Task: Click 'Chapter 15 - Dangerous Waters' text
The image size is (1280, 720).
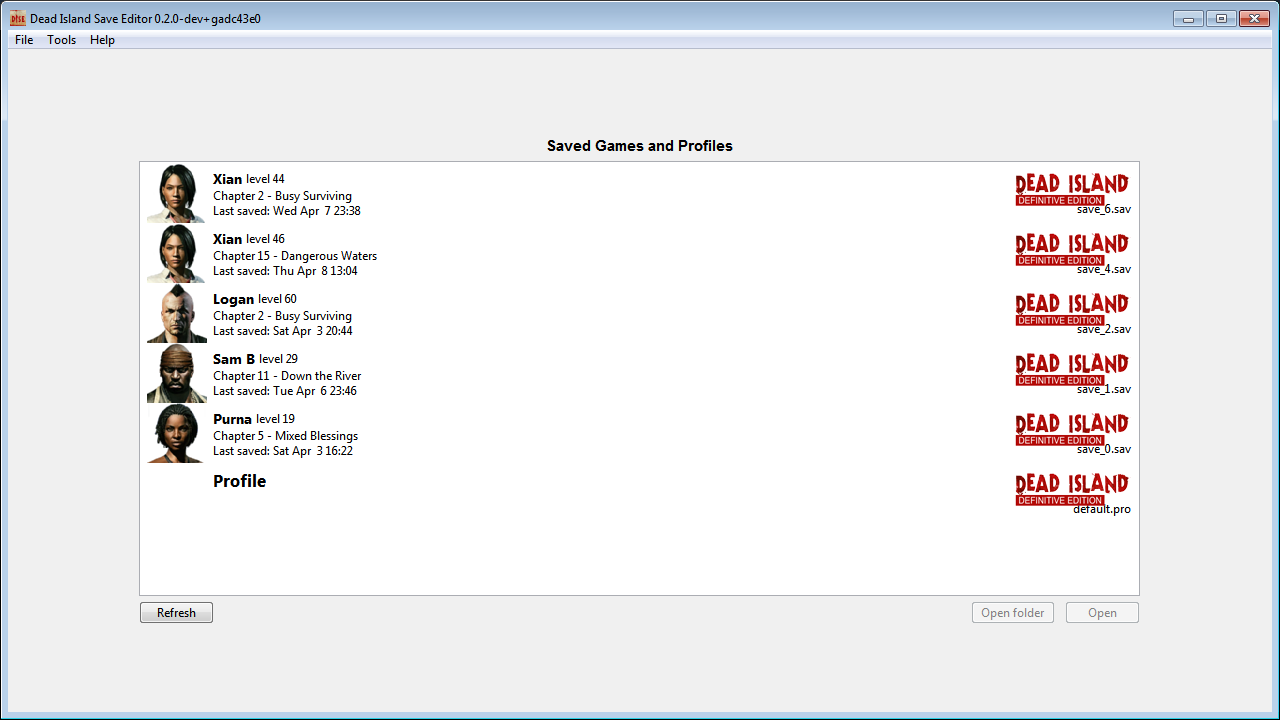Action: 295,256
